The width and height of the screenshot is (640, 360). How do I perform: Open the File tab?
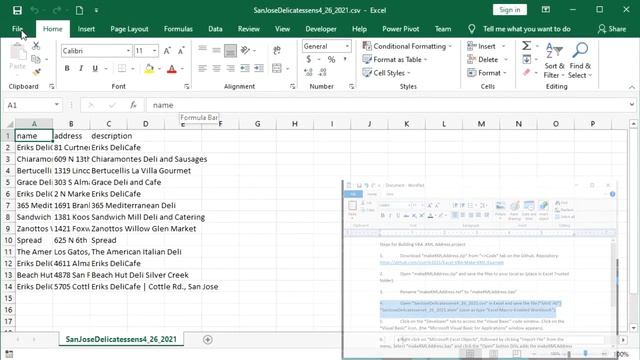point(17,29)
